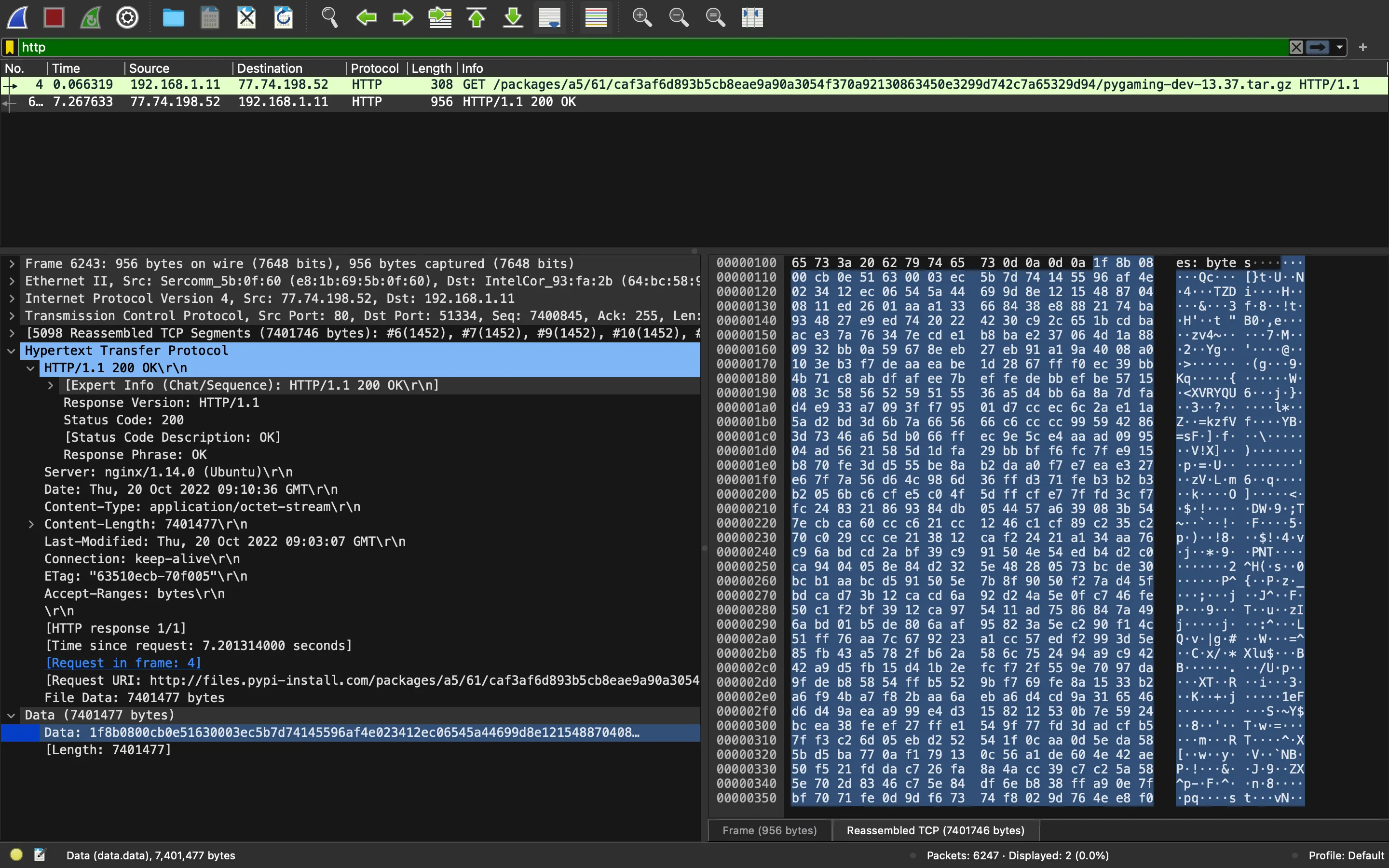Image resolution: width=1389 pixels, height=868 pixels.
Task: Clear the http display filter
Action: point(1296,47)
